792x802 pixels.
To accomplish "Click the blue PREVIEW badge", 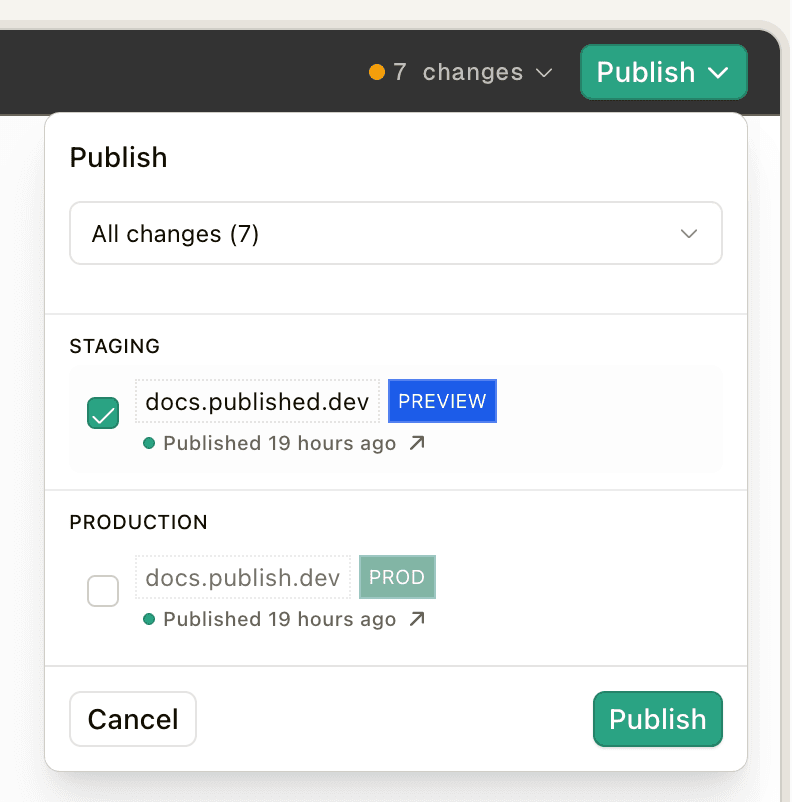I will click(x=442, y=401).
